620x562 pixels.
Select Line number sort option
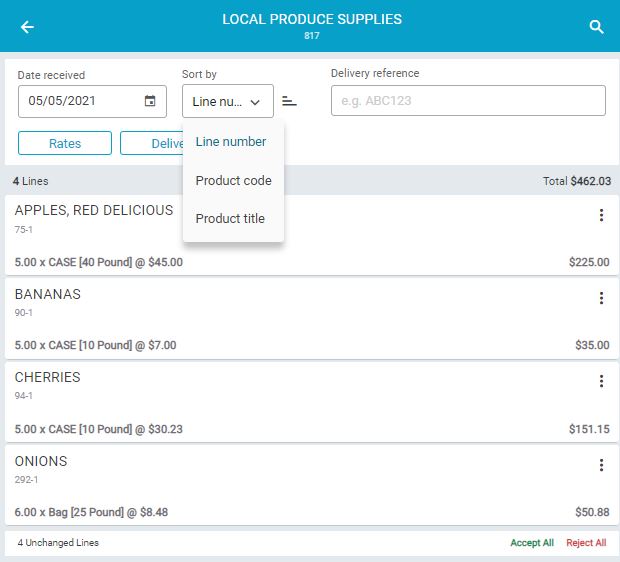[231, 142]
